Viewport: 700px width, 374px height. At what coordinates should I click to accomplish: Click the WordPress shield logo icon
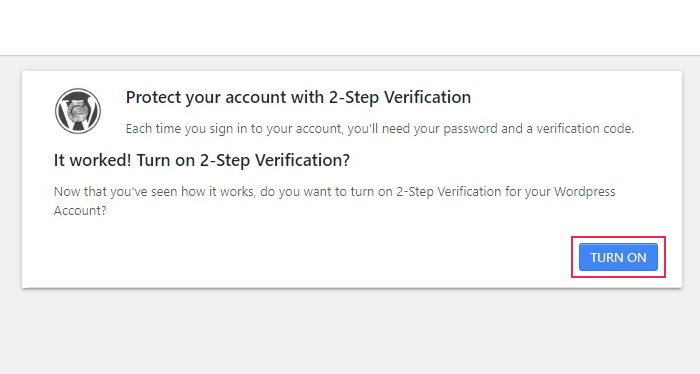78,111
